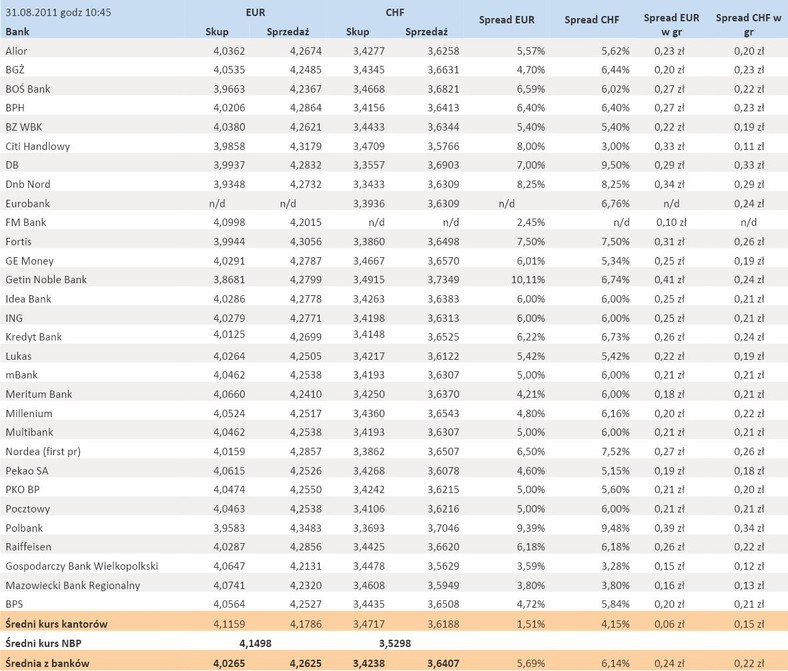The height and width of the screenshot is (671, 788).
Task: Select the 'EUR' group header
Action: coord(255,13)
